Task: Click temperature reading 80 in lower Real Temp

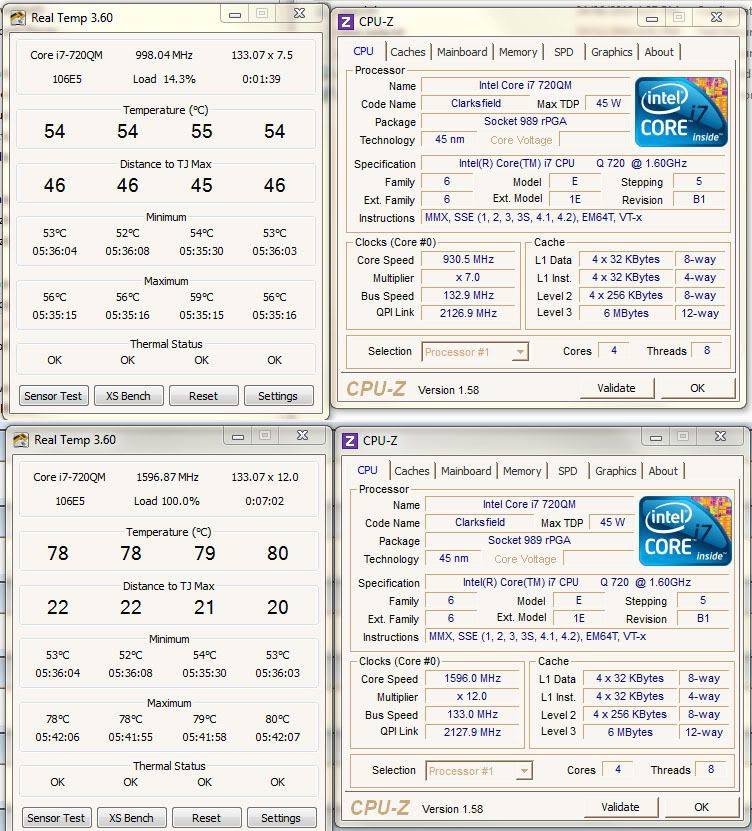Action: click(x=278, y=553)
